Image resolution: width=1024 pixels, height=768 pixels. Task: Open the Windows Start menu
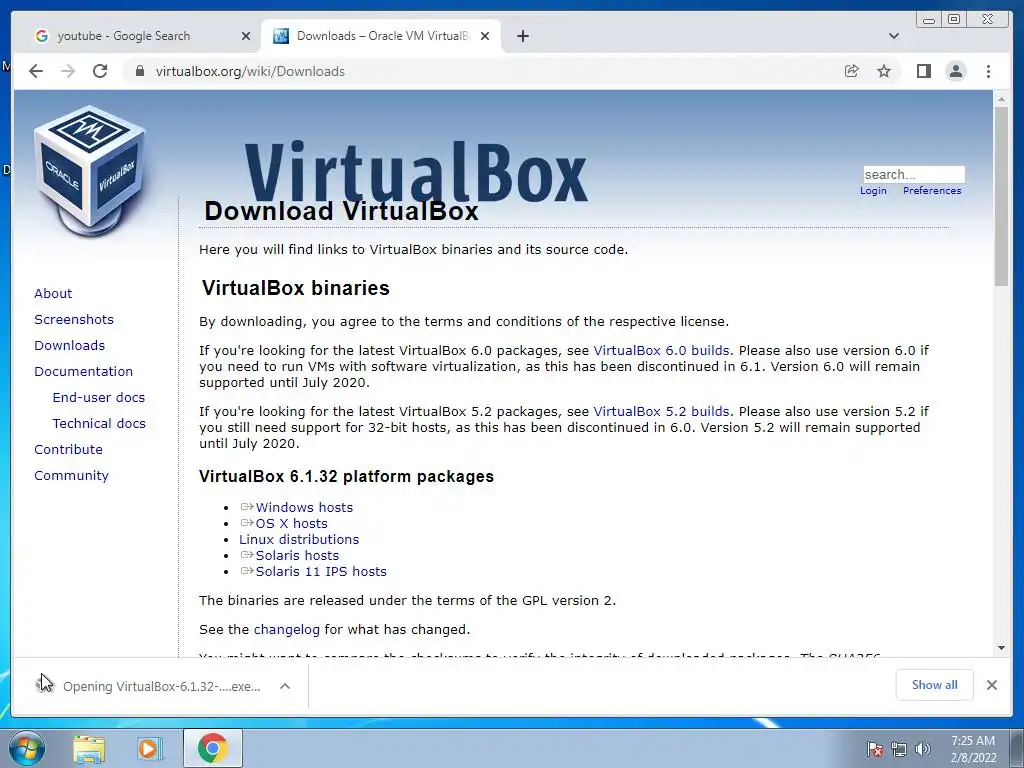[26, 749]
